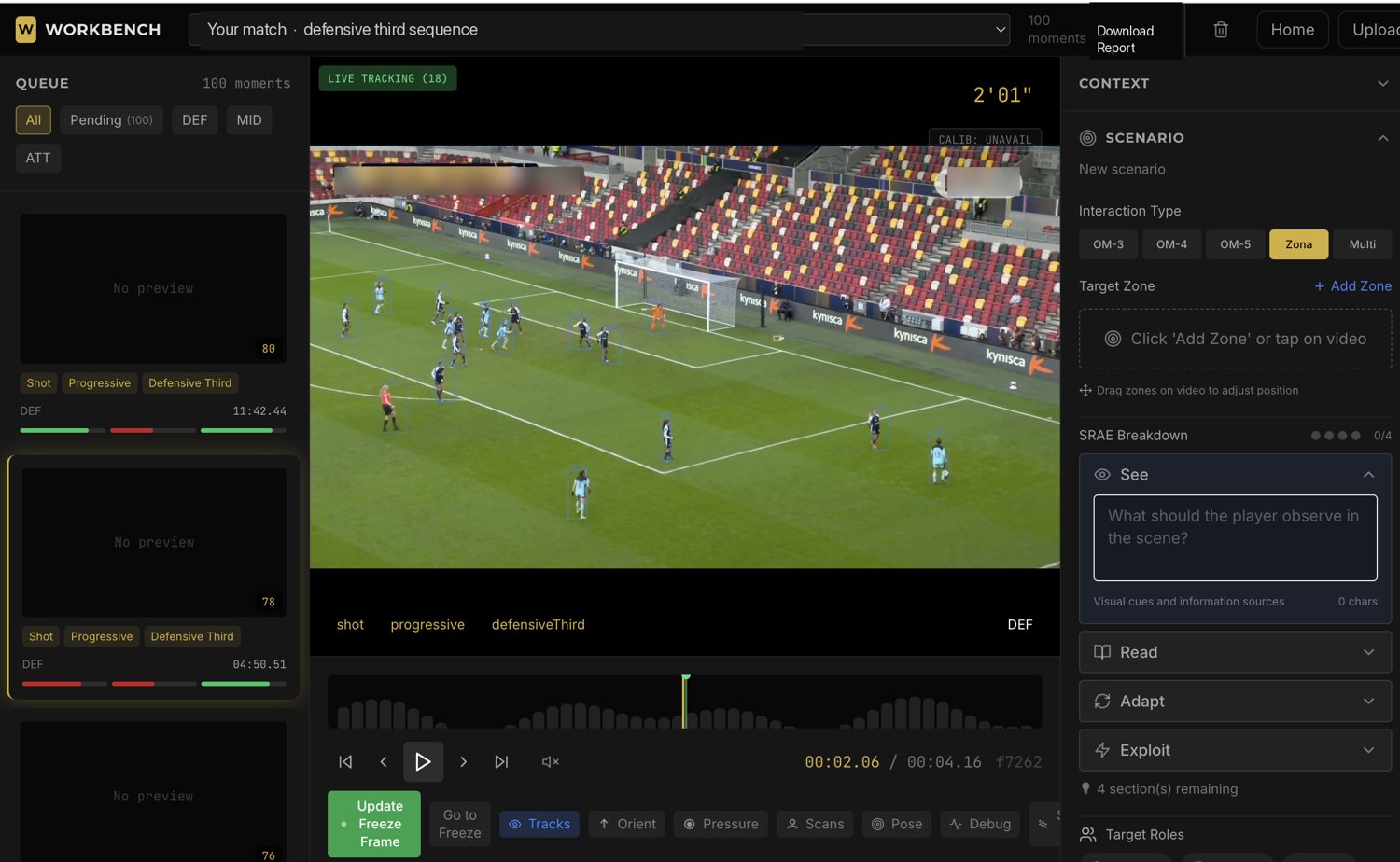
Task: Show All moments in queue
Action: tap(34, 120)
